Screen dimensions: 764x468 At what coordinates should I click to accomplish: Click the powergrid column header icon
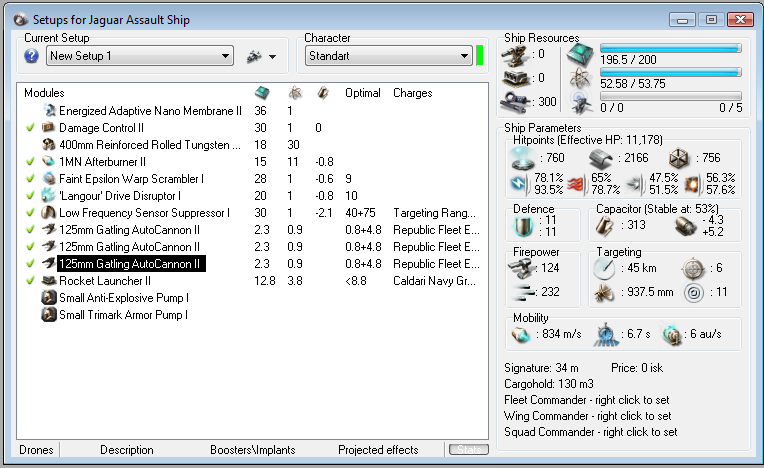coord(294,93)
